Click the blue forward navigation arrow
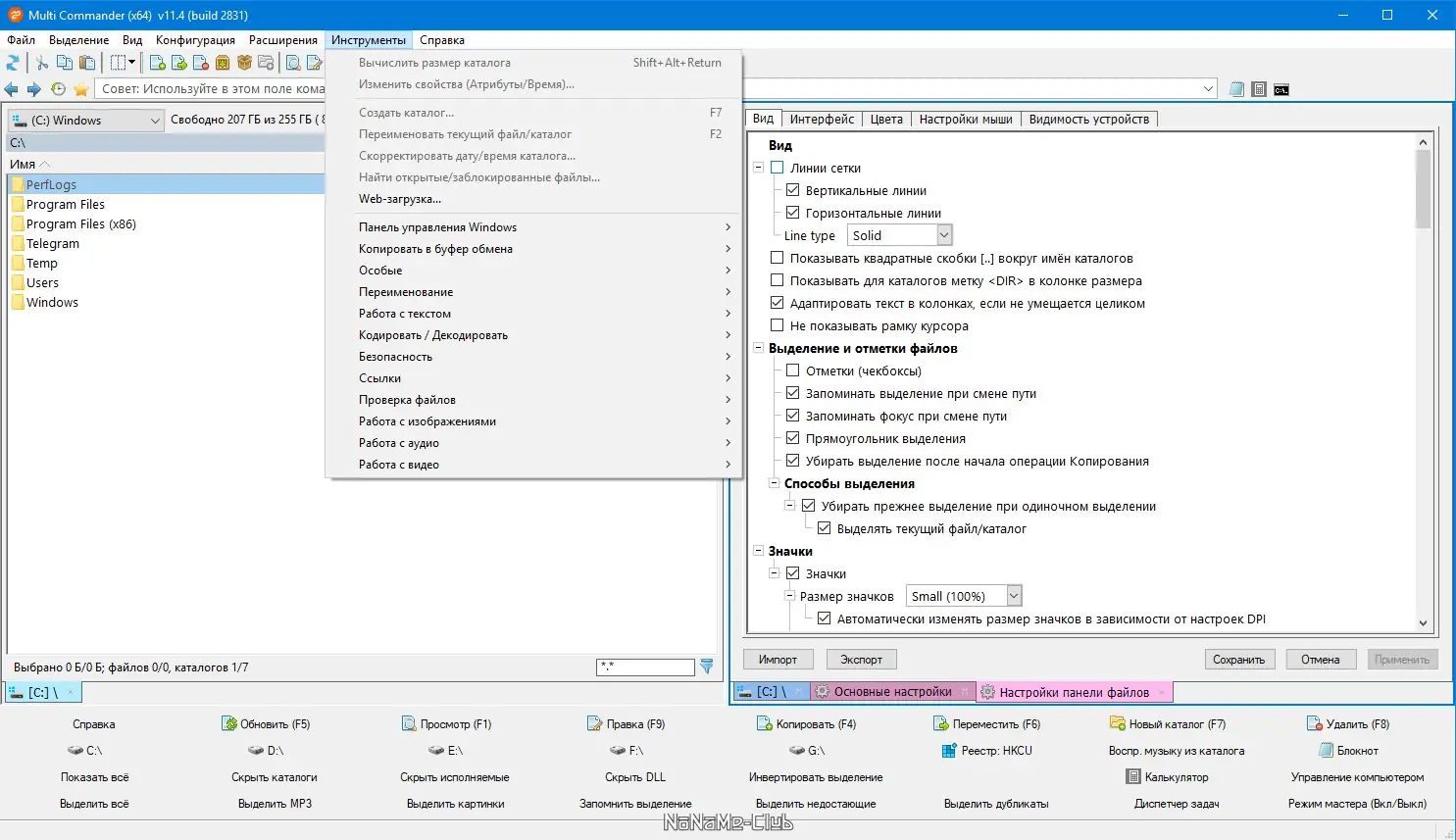 click(34, 89)
